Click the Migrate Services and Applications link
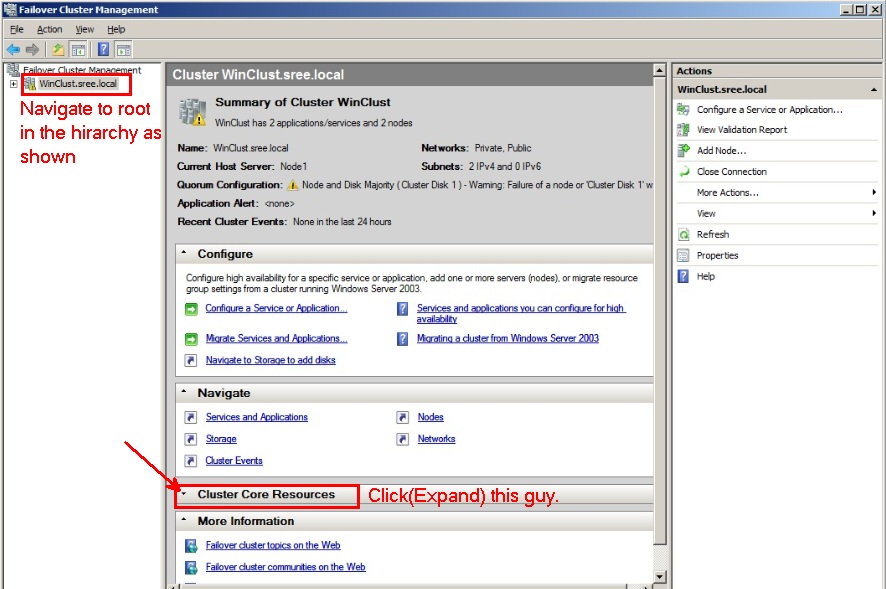 (x=276, y=339)
